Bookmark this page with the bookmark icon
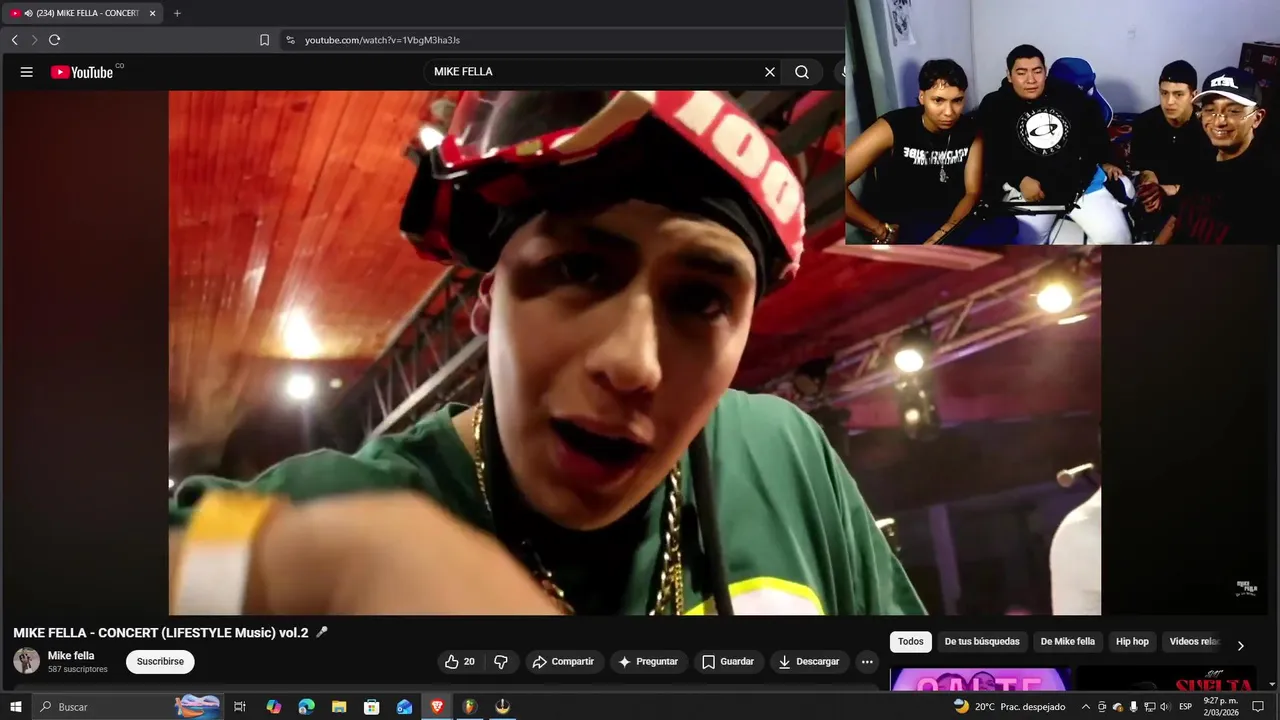This screenshot has width=1280, height=720. [264, 40]
